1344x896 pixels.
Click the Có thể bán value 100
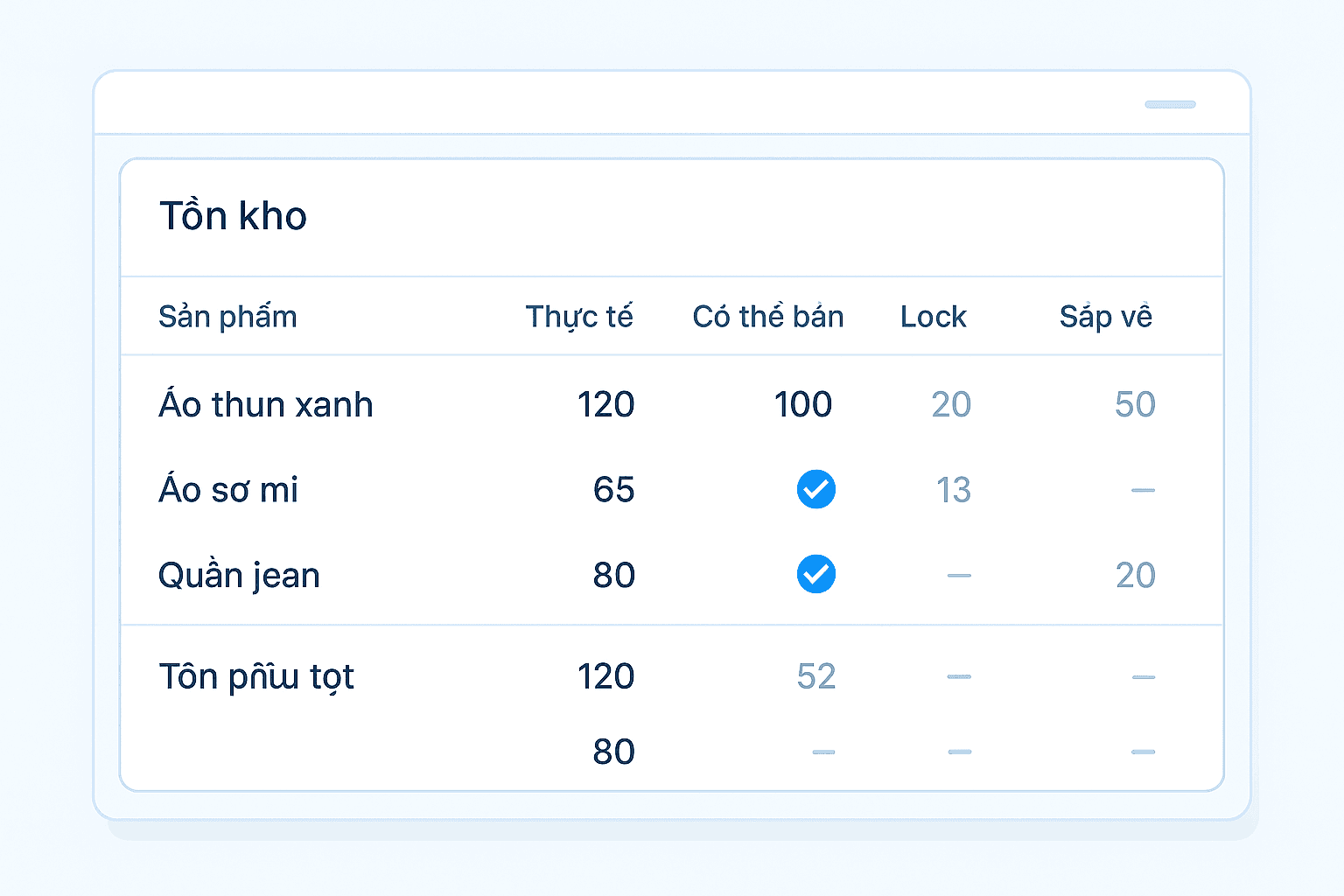802,405
